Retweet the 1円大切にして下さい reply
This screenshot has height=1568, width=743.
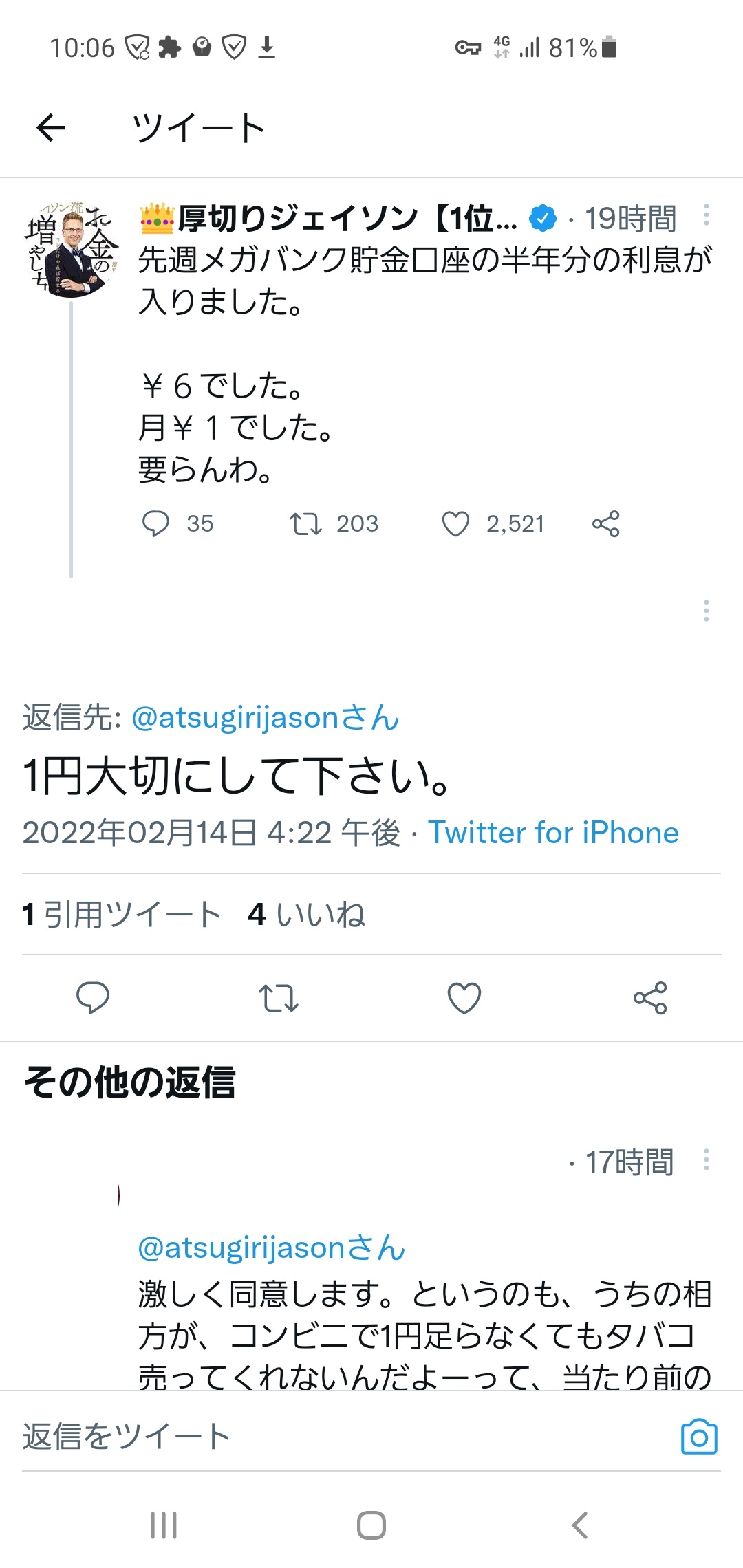tap(279, 998)
